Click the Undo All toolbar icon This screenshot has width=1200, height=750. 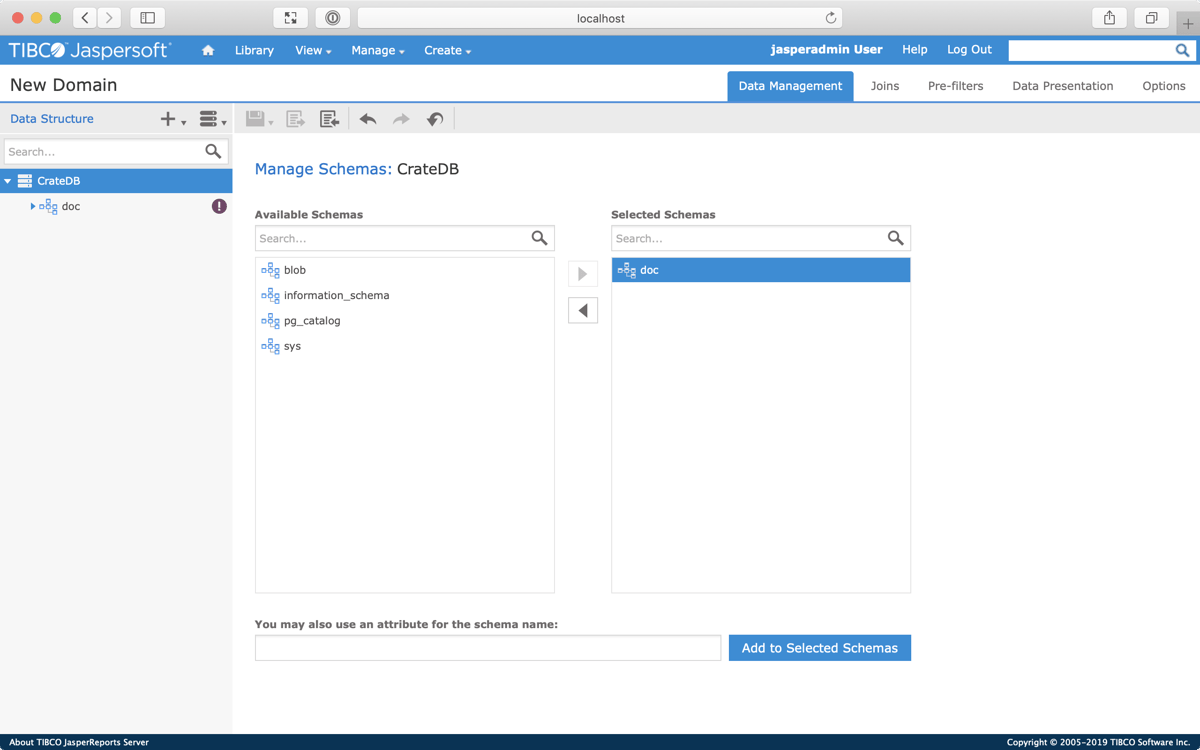click(x=434, y=119)
